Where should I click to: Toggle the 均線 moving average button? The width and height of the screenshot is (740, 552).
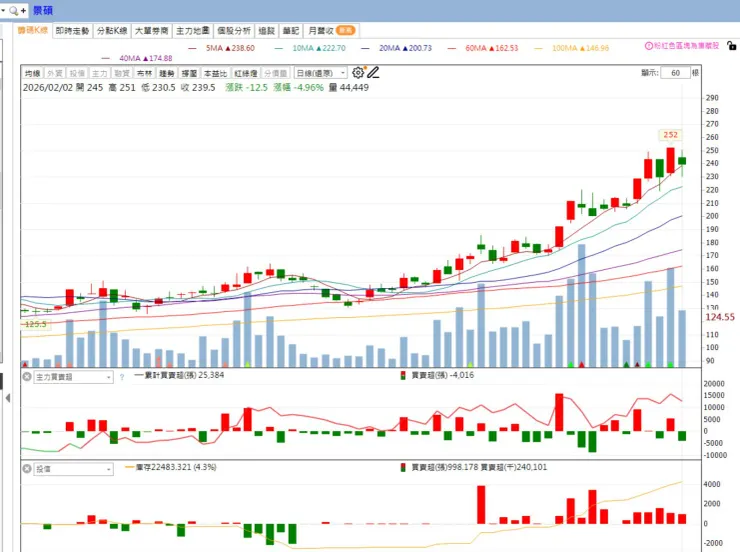tap(32, 73)
